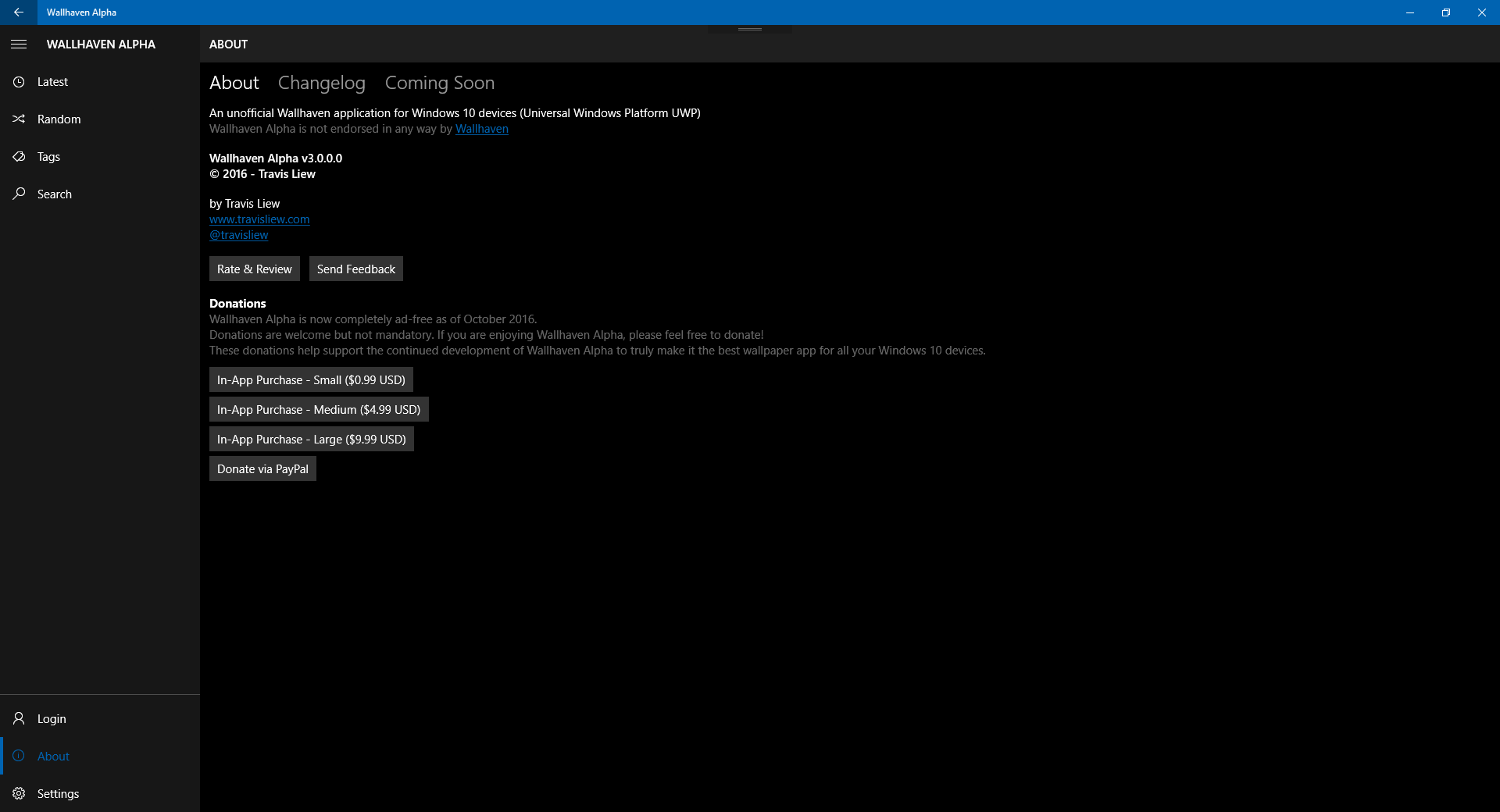The width and height of the screenshot is (1500, 812).
Task: Choose In-App Purchase Small $0.99
Action: tap(311, 379)
